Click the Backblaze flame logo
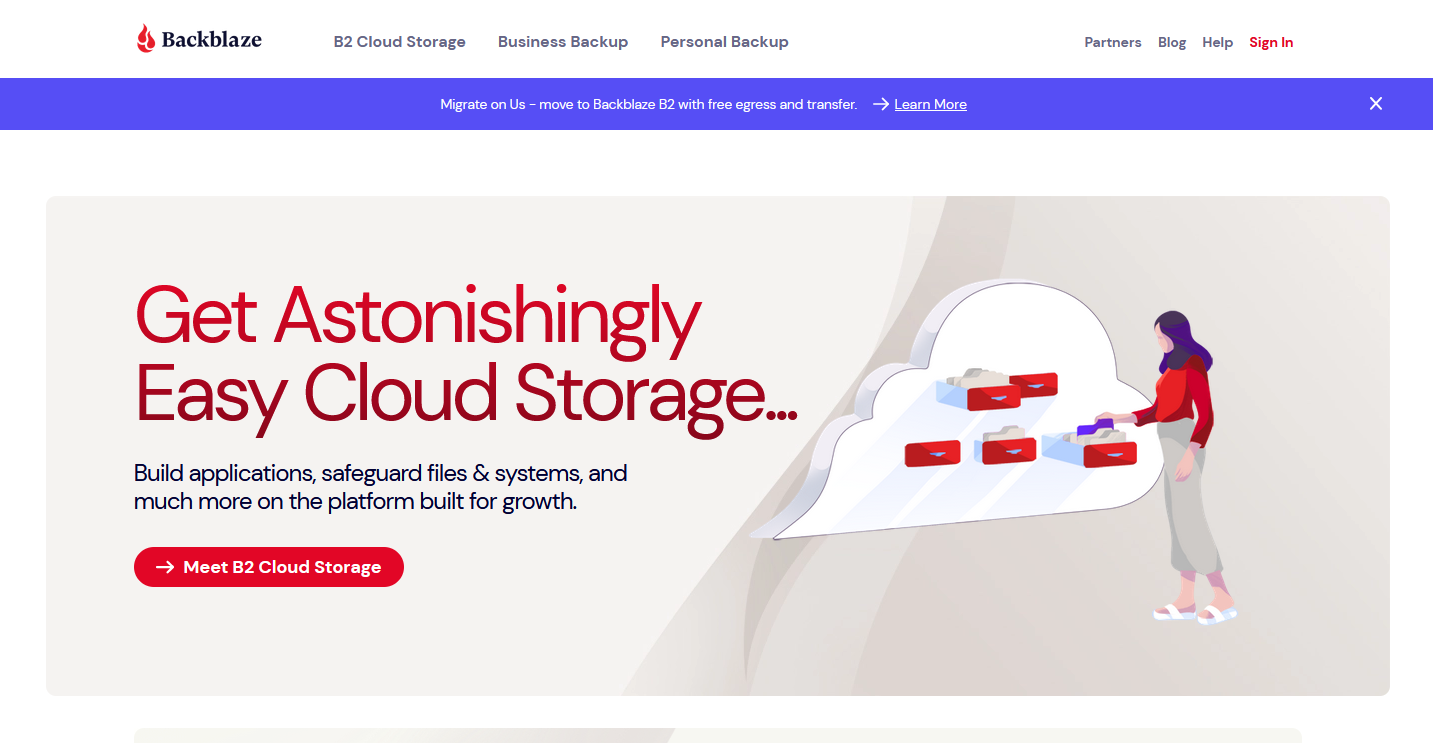The height and width of the screenshot is (743, 1433). tap(146, 39)
